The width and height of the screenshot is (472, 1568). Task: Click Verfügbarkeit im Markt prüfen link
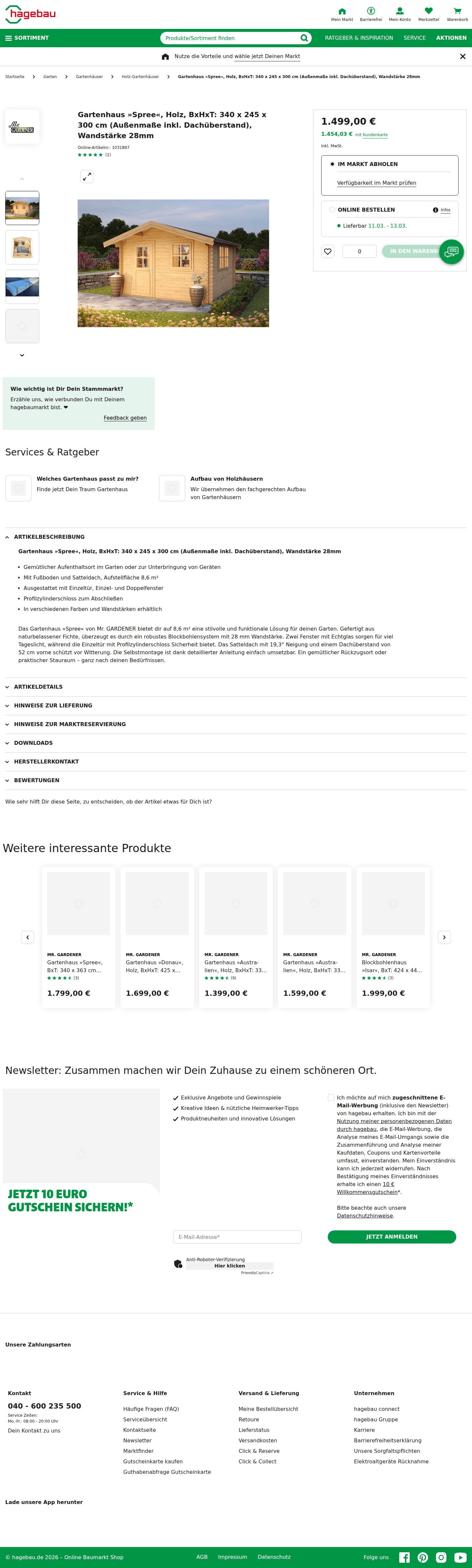377,183
